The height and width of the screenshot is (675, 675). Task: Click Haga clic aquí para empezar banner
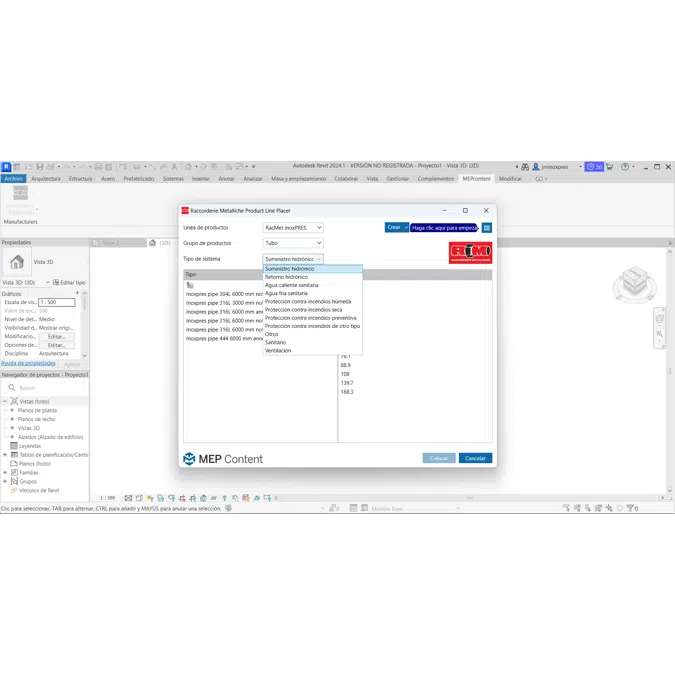point(444,228)
